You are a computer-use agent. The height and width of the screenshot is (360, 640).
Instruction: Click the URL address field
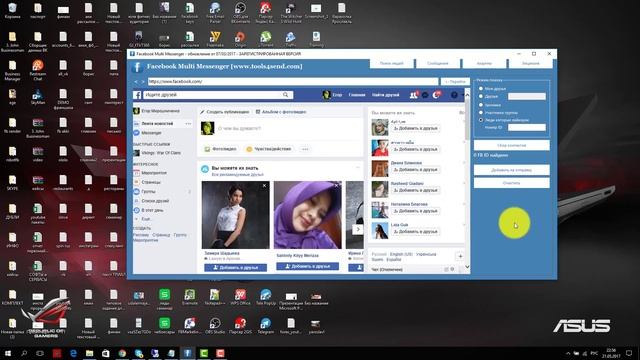coord(293,82)
